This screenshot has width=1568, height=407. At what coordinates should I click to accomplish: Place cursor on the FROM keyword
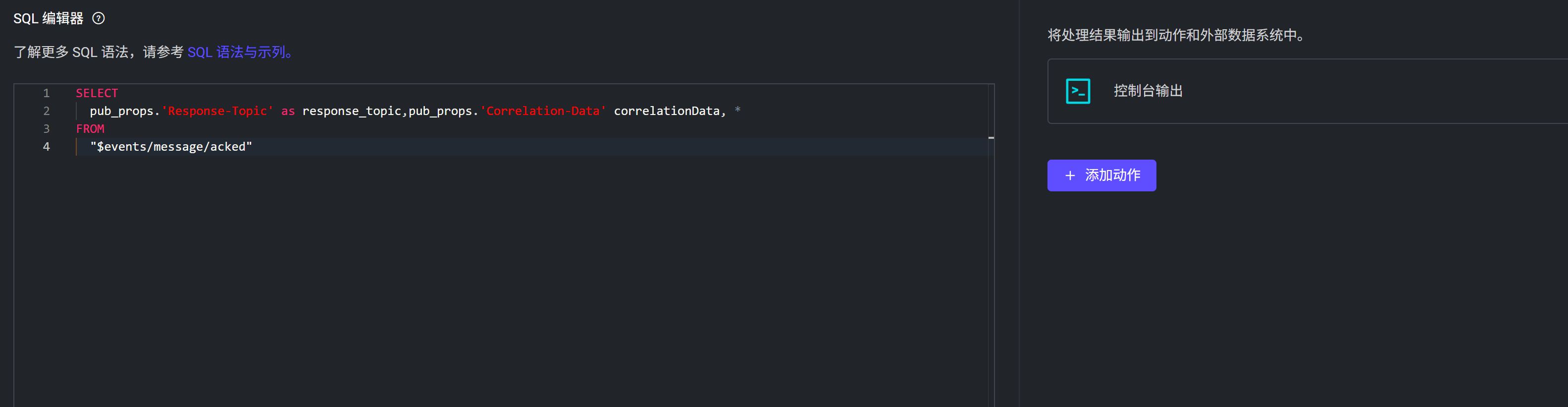tap(90, 128)
